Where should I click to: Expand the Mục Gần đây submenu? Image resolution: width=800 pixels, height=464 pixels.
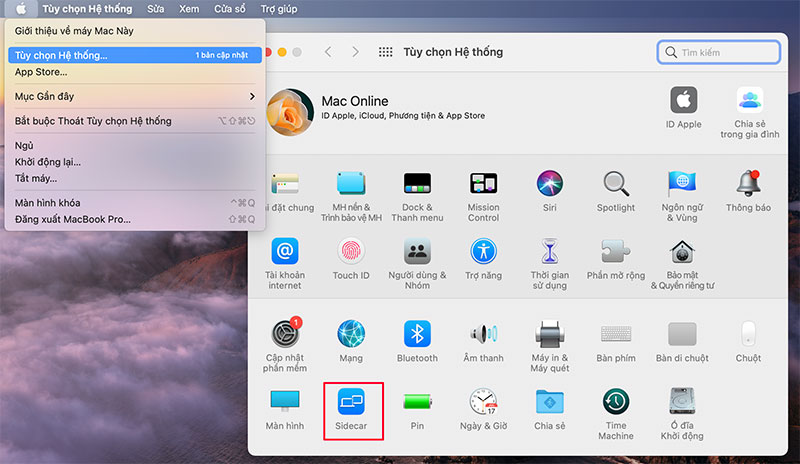[135, 96]
